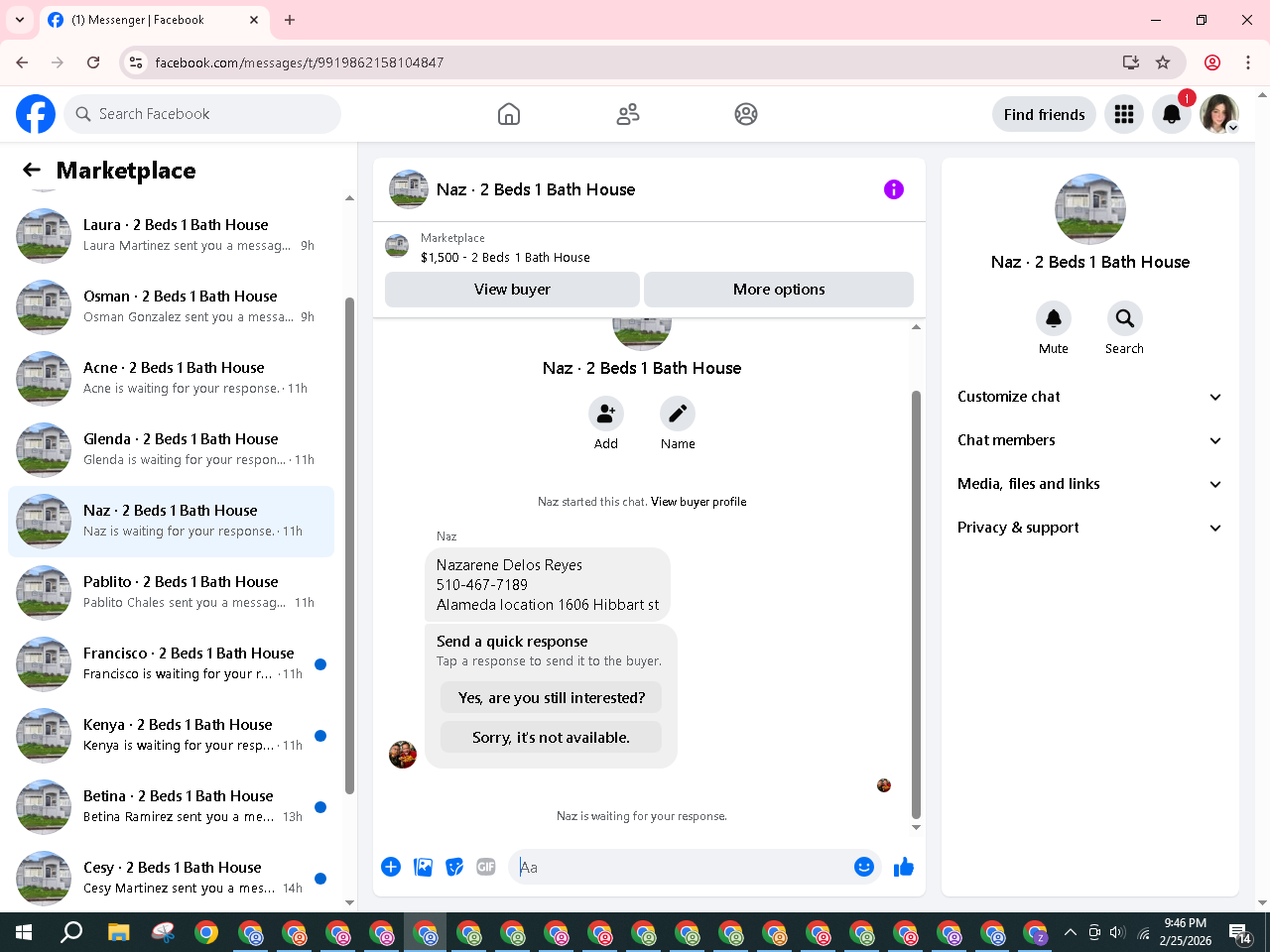Expand the Customize chat section
This screenshot has width=1270, height=952.
pyautogui.click(x=1089, y=397)
